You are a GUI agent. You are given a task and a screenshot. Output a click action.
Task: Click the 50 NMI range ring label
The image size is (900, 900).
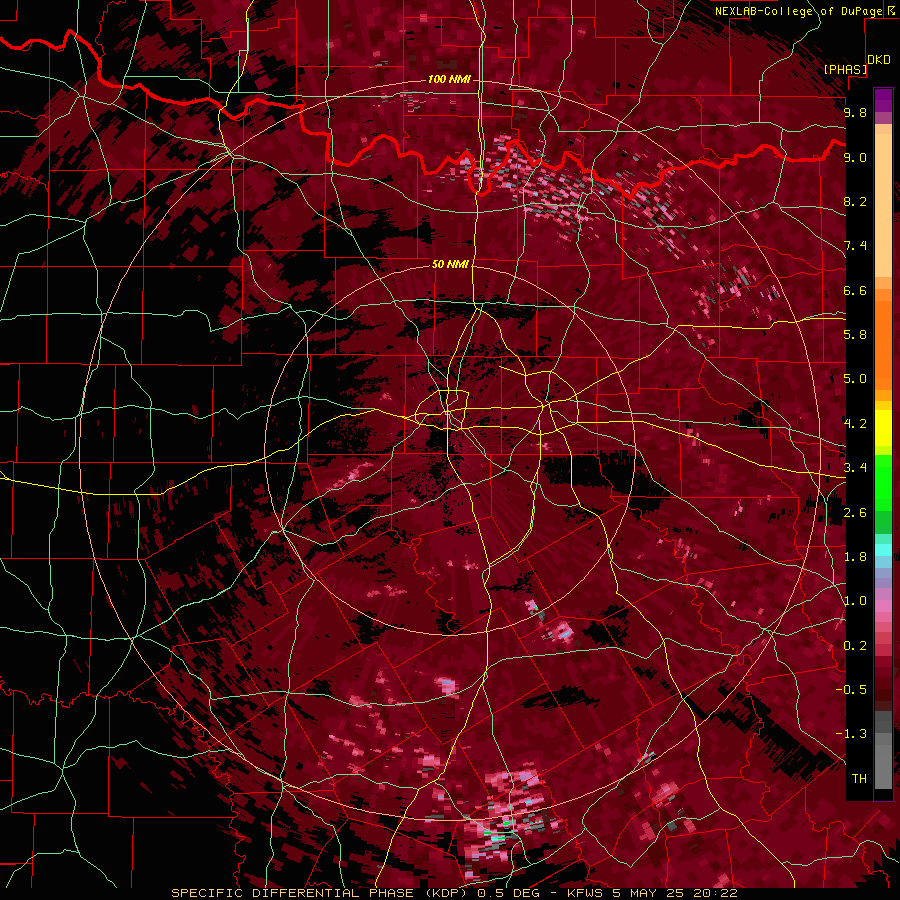point(450,264)
